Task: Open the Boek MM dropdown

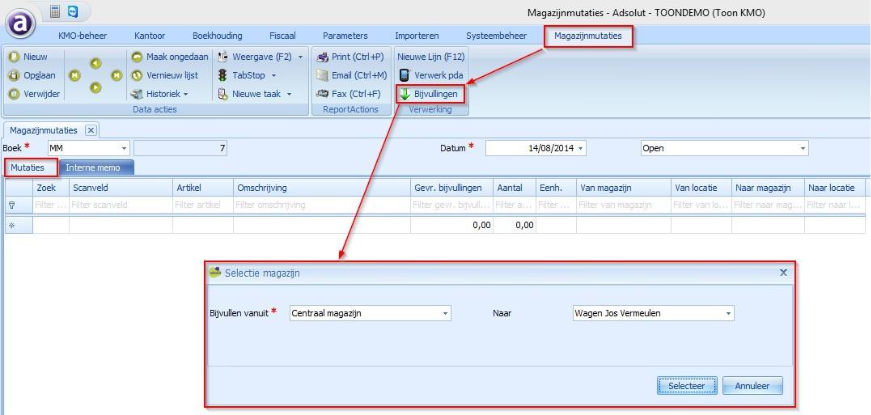Action: (x=124, y=148)
